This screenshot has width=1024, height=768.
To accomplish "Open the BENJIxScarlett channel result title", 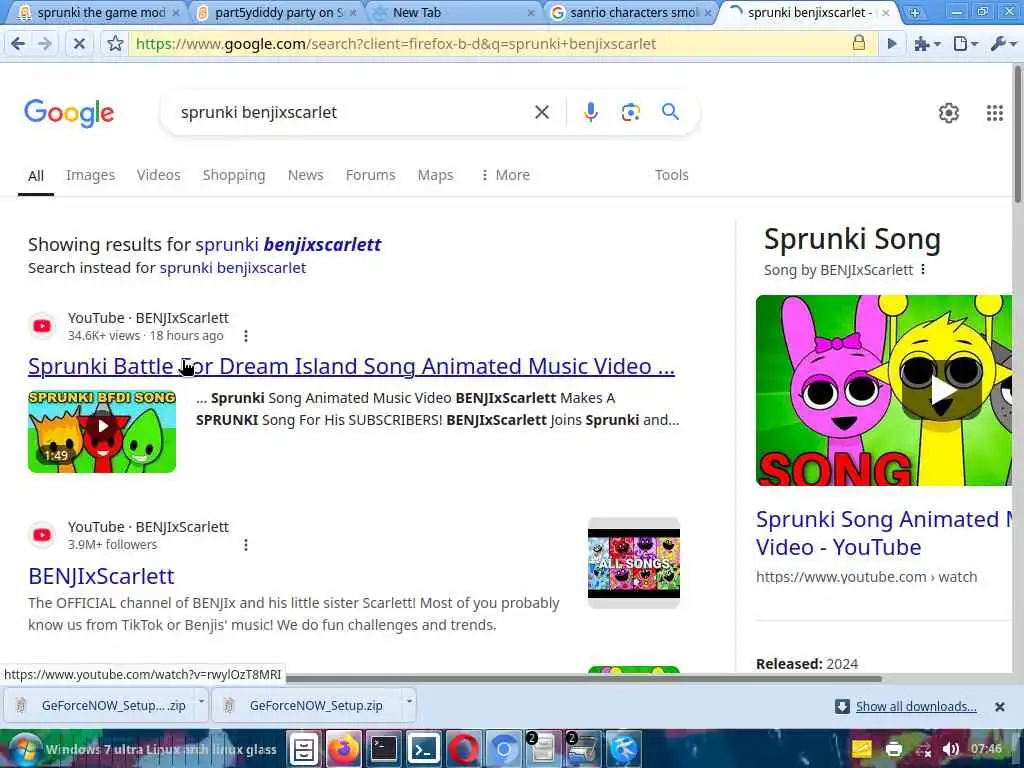I will [101, 576].
